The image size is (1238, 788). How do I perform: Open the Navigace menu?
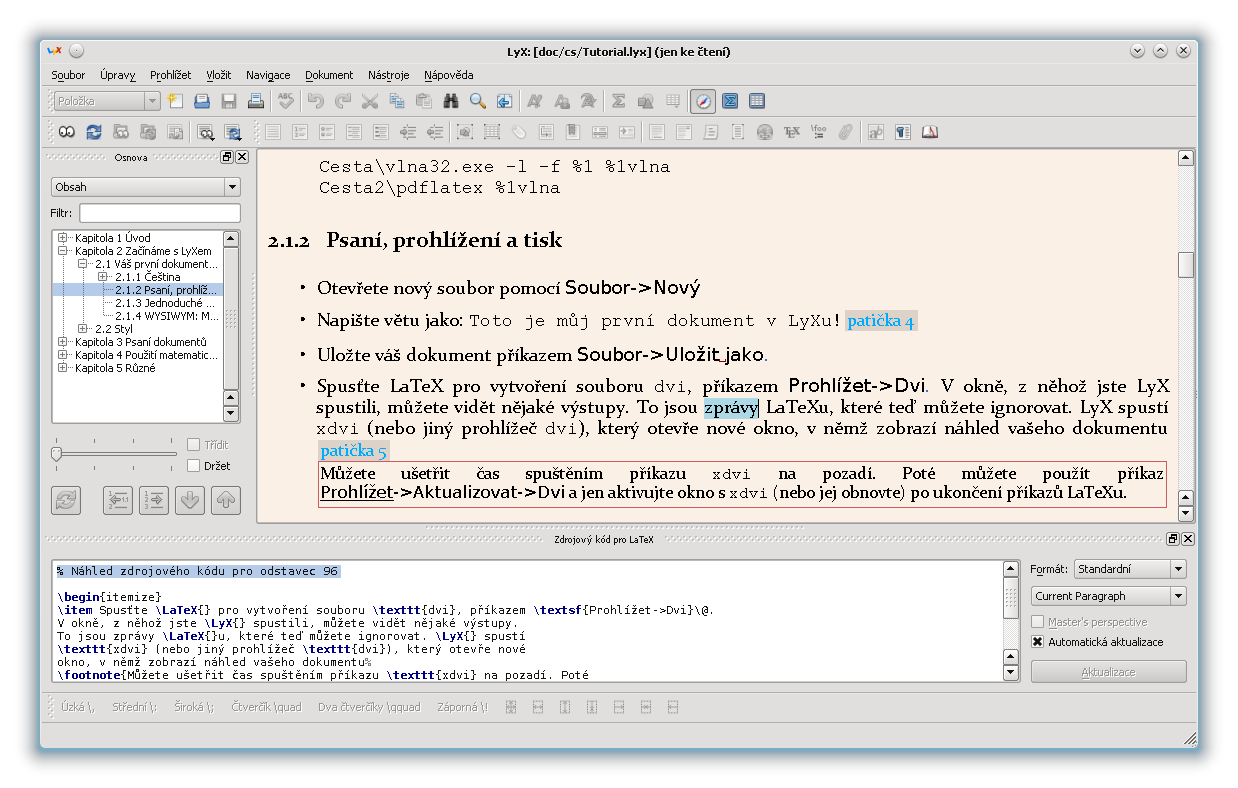coord(268,75)
